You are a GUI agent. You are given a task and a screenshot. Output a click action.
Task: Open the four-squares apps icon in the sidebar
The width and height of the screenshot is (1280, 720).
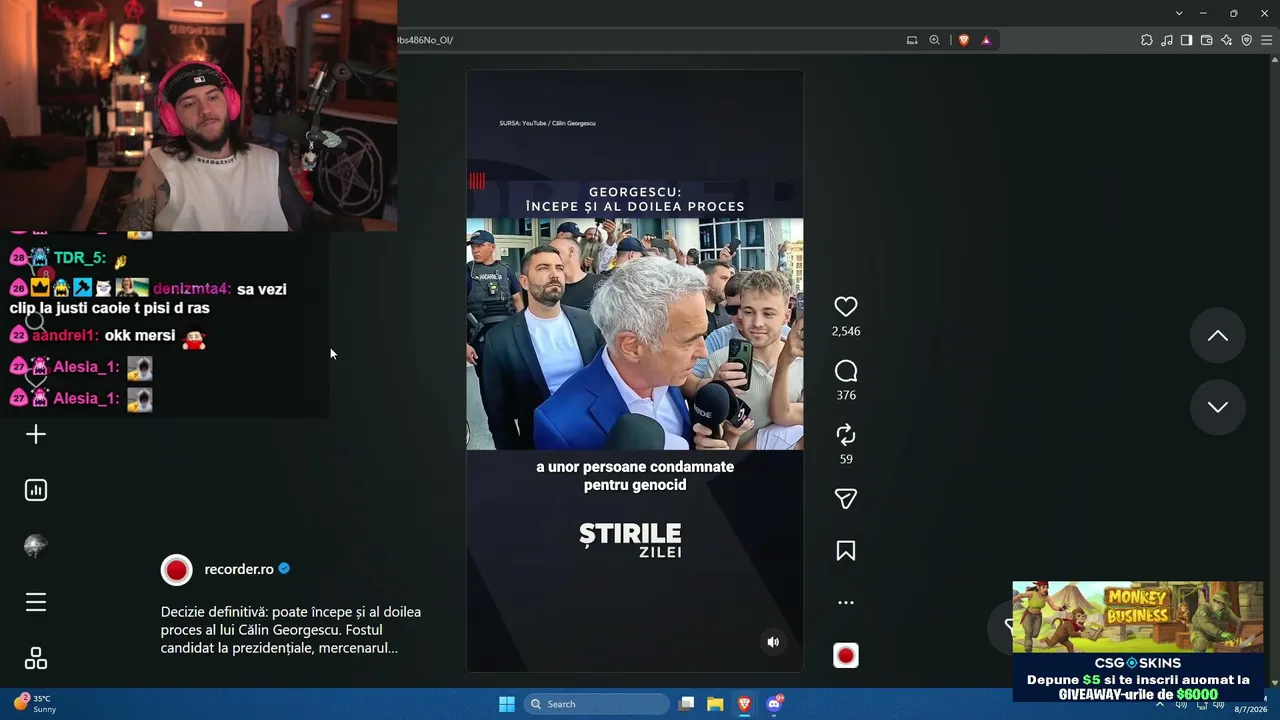[36, 658]
